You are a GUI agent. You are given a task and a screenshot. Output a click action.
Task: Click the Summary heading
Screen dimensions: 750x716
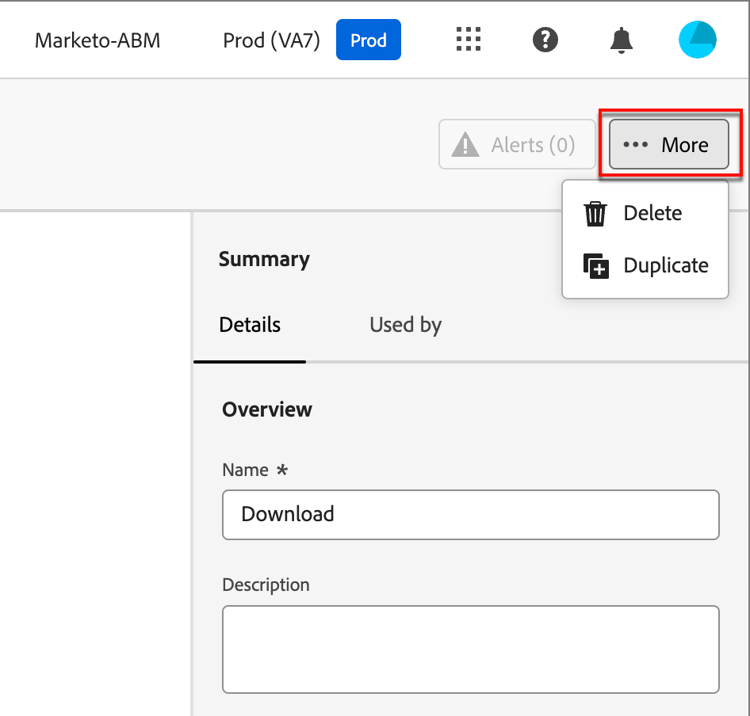[x=264, y=259]
